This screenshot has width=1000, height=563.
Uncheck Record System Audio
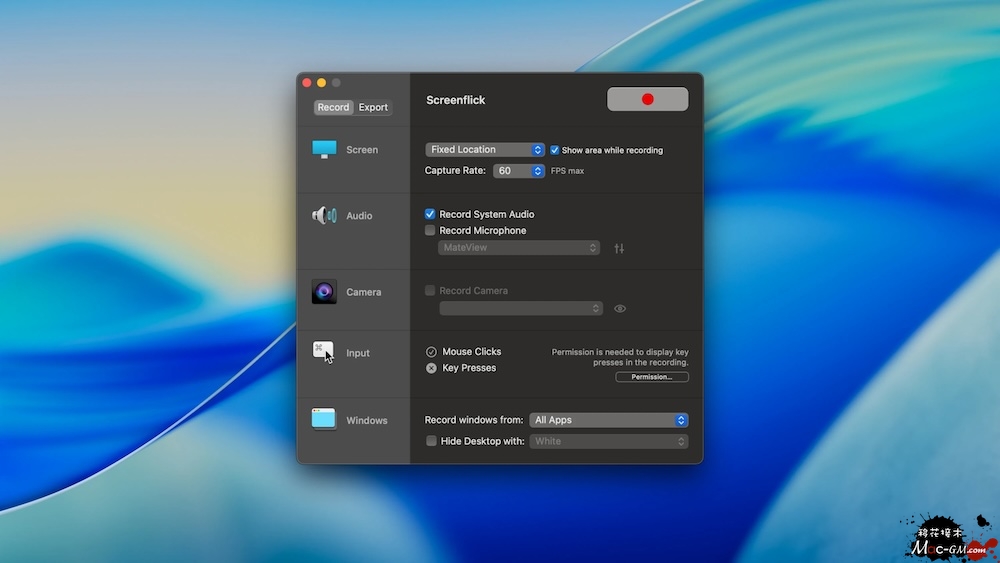[x=430, y=214]
